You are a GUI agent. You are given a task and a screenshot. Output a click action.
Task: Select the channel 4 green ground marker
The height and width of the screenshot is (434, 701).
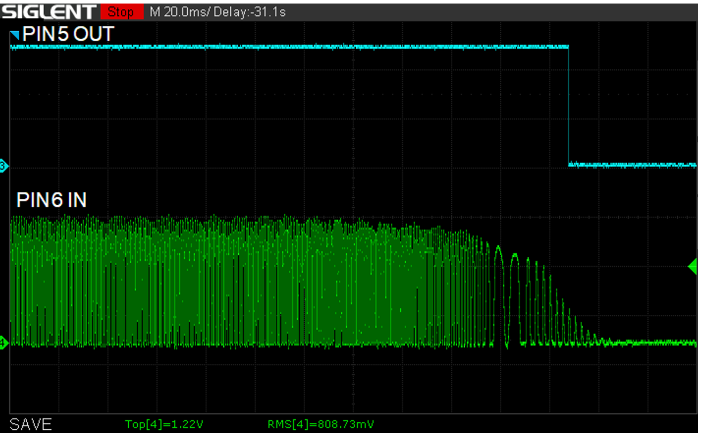4,343
